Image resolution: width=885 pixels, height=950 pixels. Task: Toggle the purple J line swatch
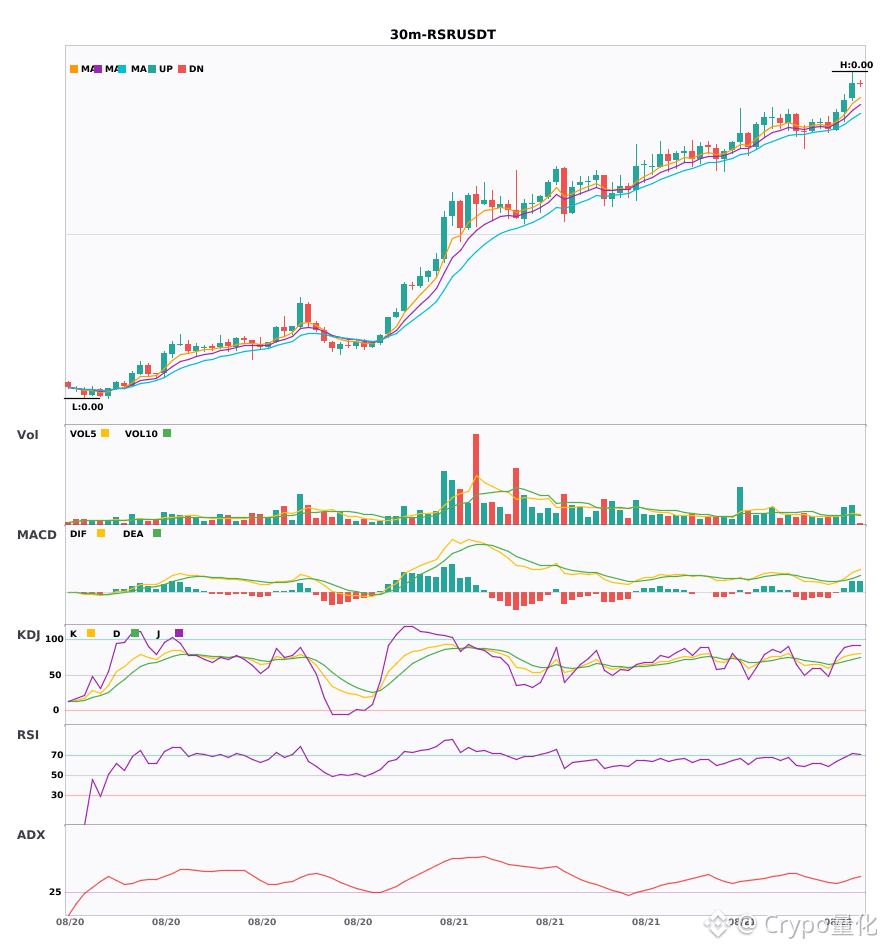[x=179, y=633]
